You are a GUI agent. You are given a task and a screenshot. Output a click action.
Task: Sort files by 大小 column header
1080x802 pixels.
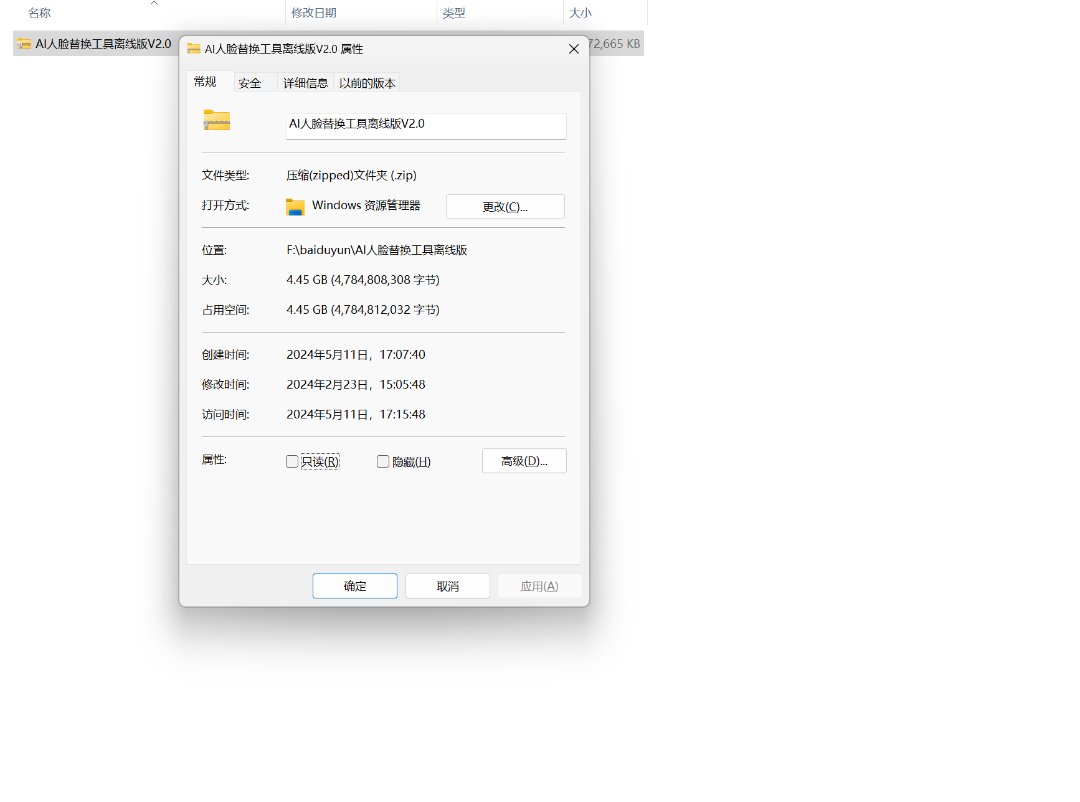580,14
